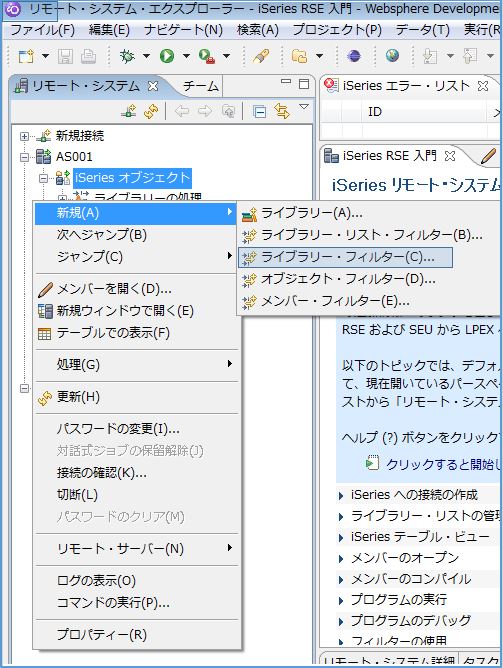Open the Remote Systems view menu triangle
Image resolution: width=503 pixels, height=668 pixels.
point(304,107)
